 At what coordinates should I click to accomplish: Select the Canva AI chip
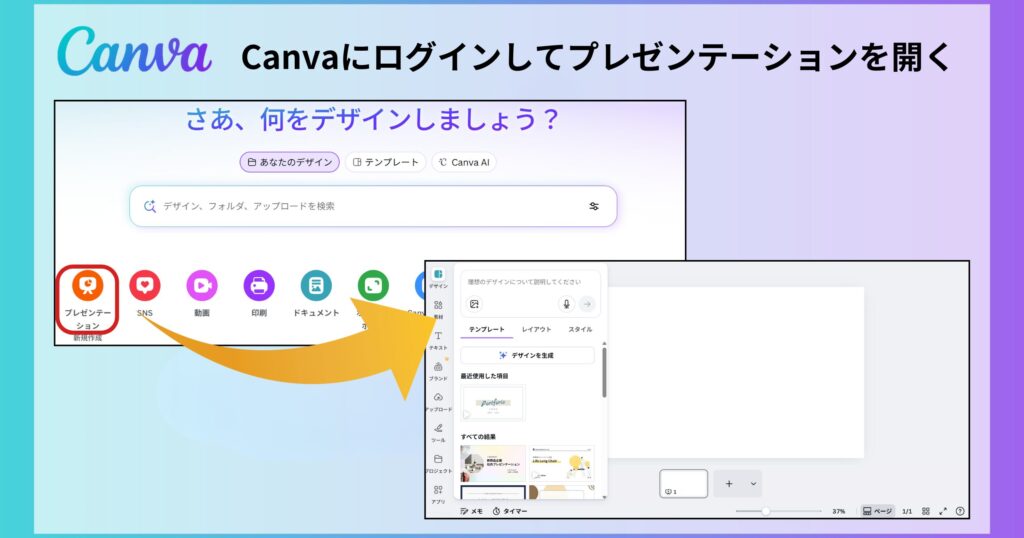(x=464, y=162)
